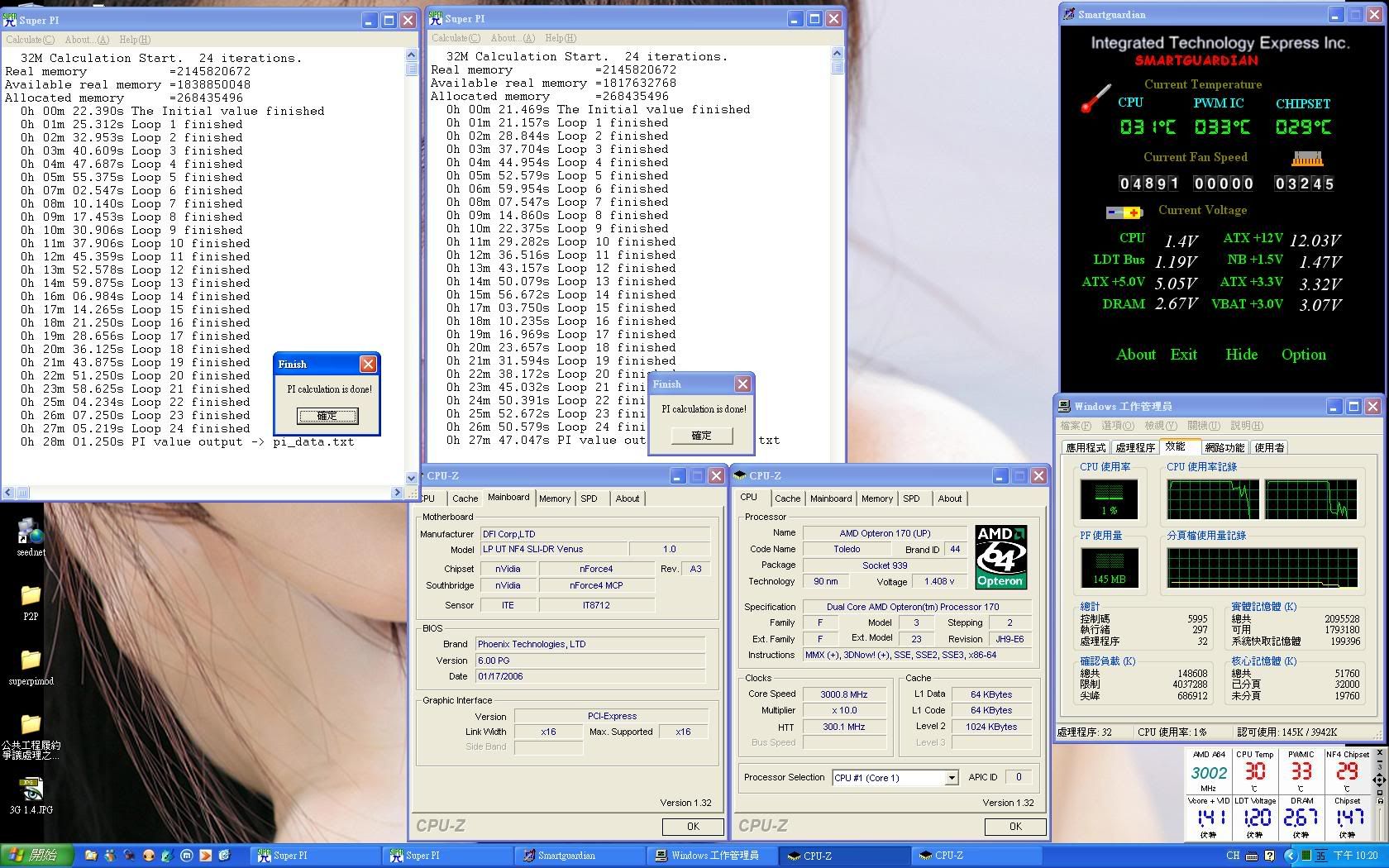Click scroll-up arrow in Super PI starting 21.469s
This screenshot has width=1389, height=868.
point(837,53)
